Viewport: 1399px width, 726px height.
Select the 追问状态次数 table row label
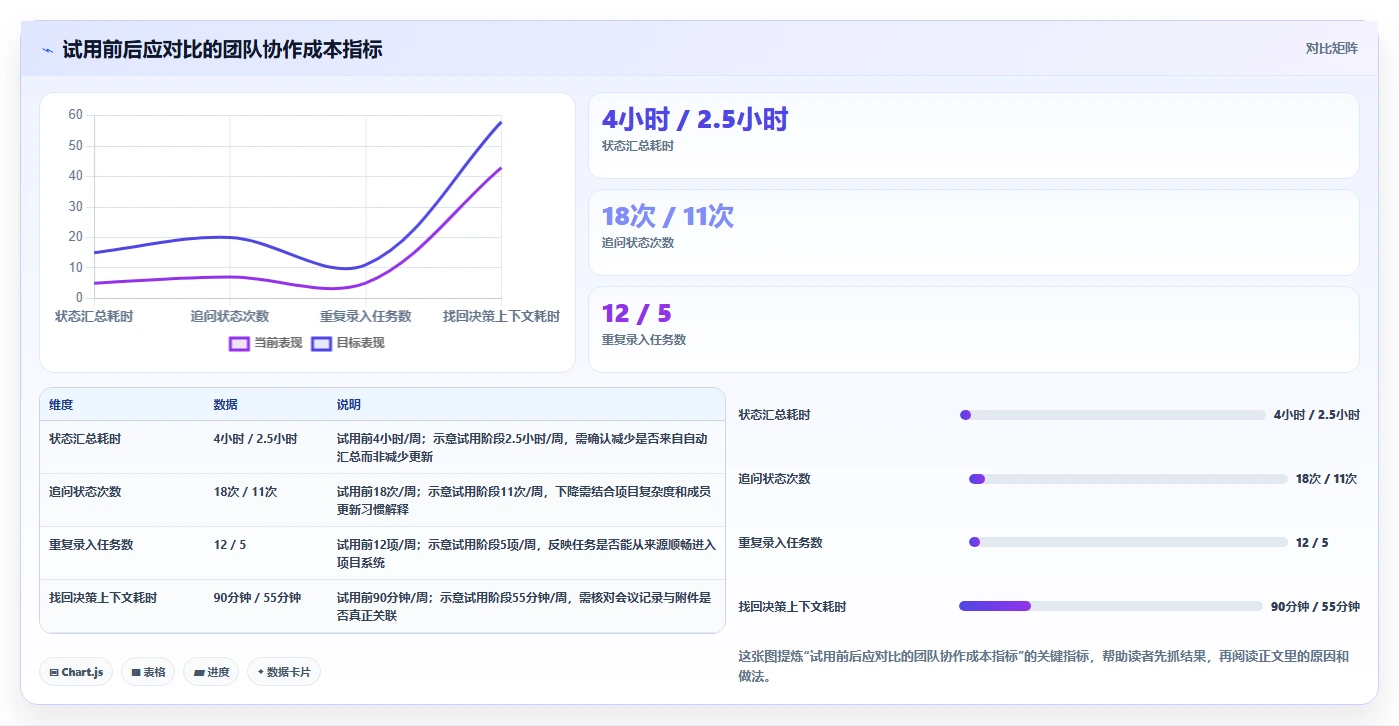(x=85, y=492)
